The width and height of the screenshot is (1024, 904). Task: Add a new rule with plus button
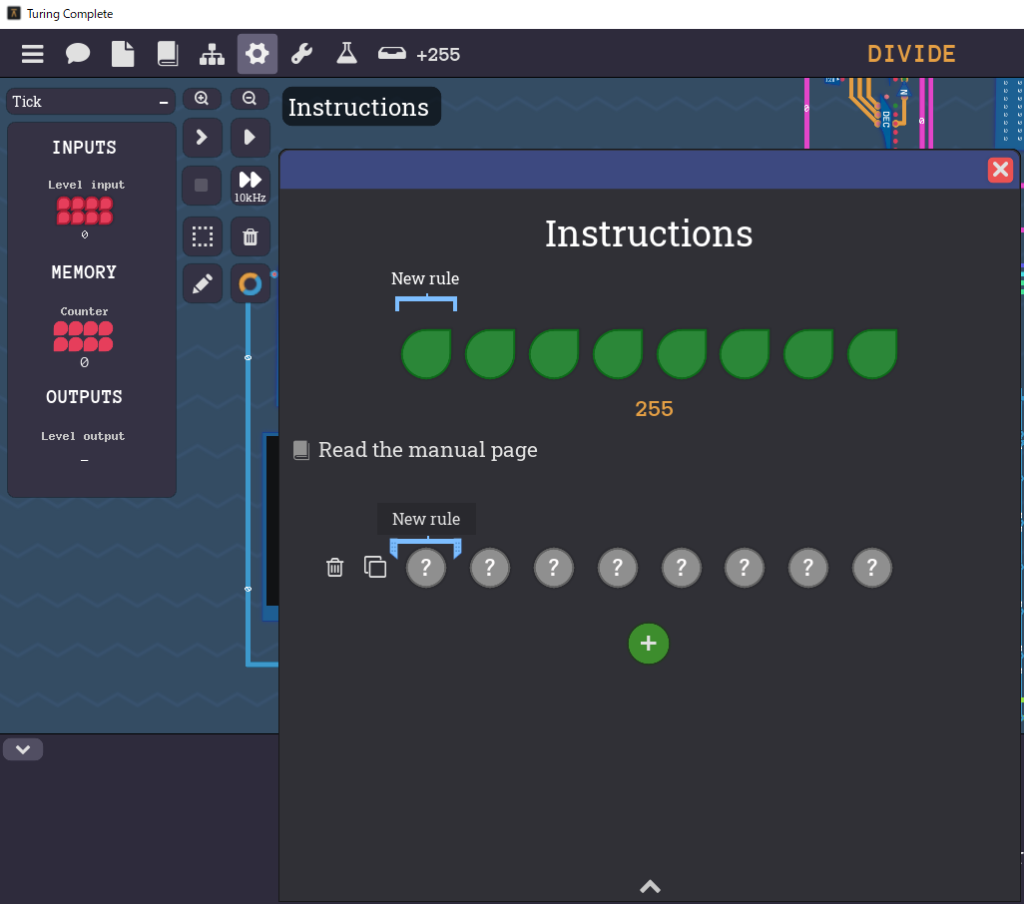[x=648, y=643]
